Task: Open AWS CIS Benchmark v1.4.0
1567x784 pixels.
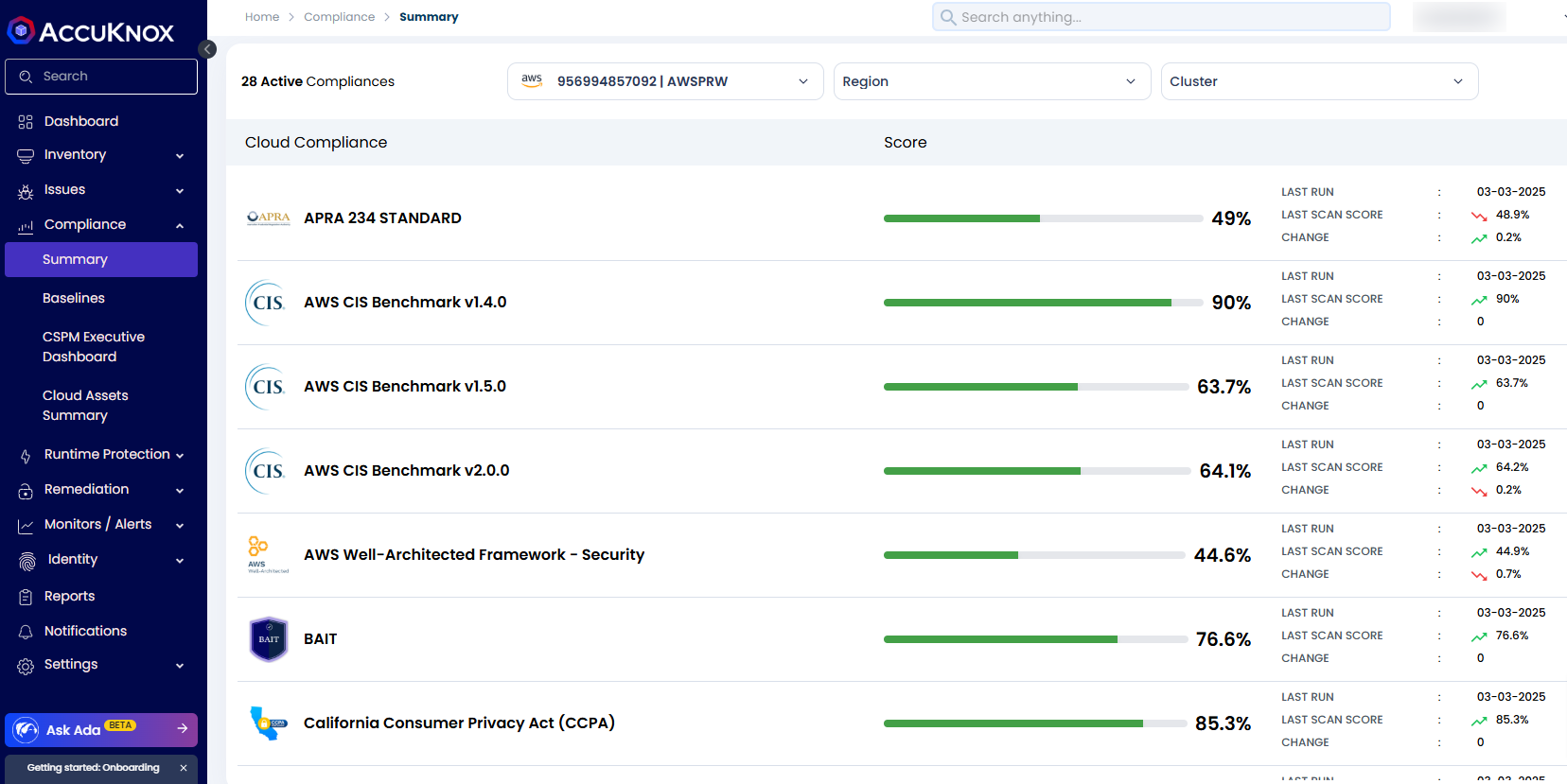Action: click(405, 303)
